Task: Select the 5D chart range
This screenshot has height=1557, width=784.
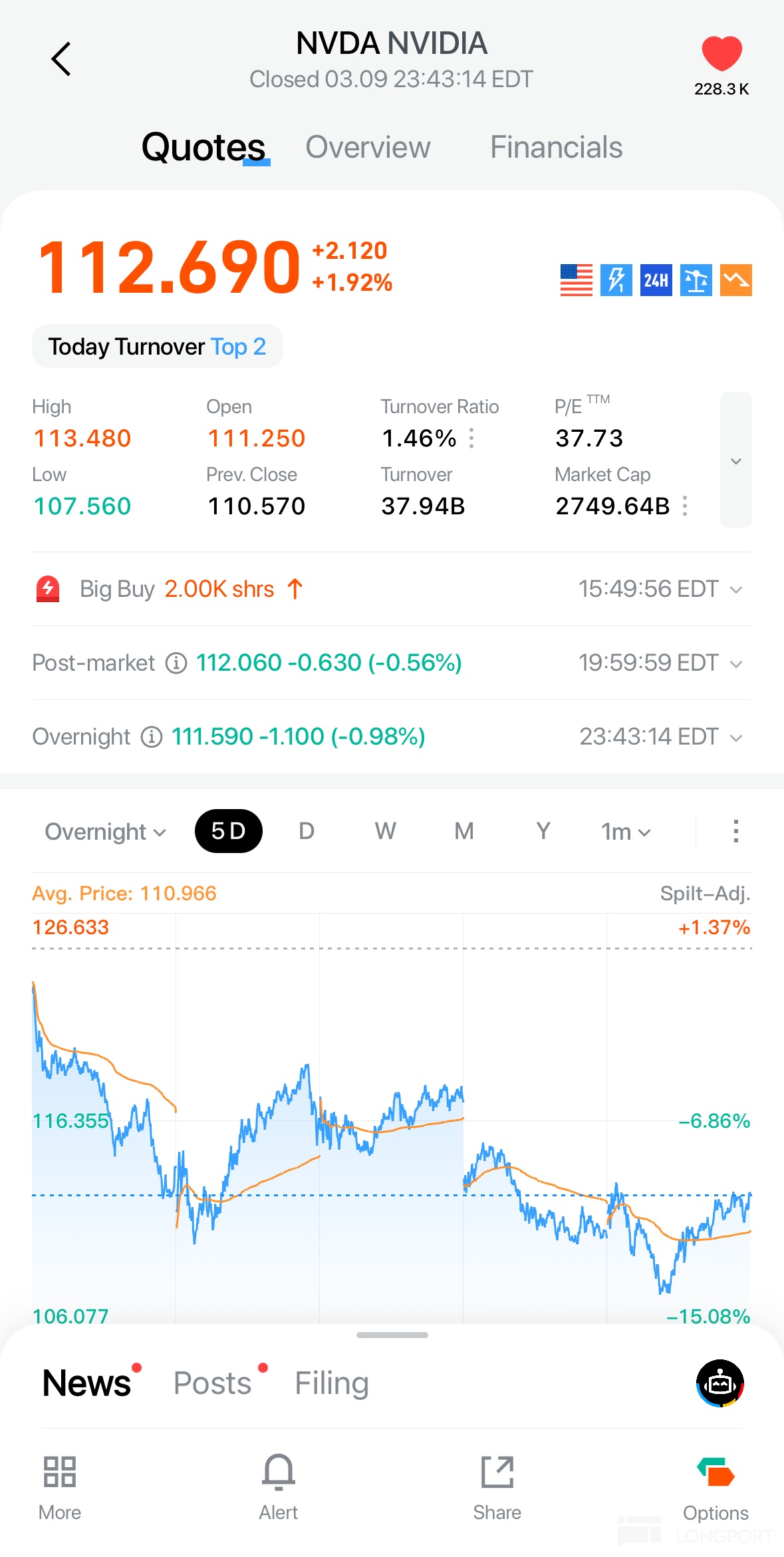Action: click(x=228, y=831)
